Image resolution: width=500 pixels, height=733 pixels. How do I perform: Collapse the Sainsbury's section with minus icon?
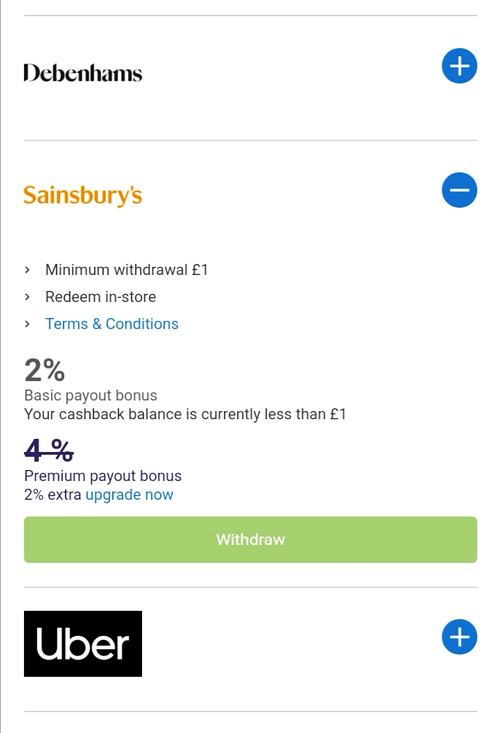(459, 190)
